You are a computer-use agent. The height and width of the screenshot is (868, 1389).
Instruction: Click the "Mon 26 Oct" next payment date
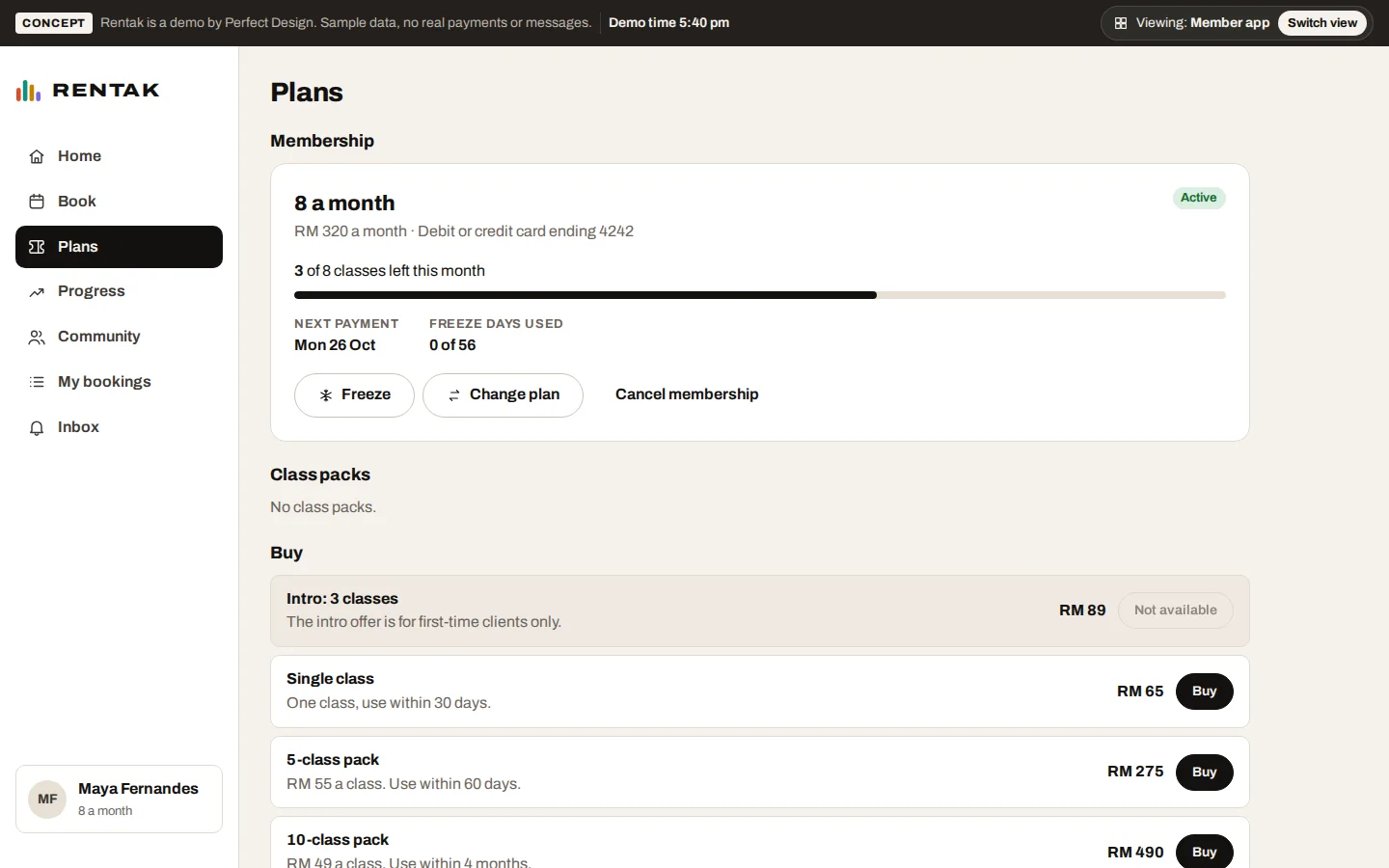[x=335, y=345]
